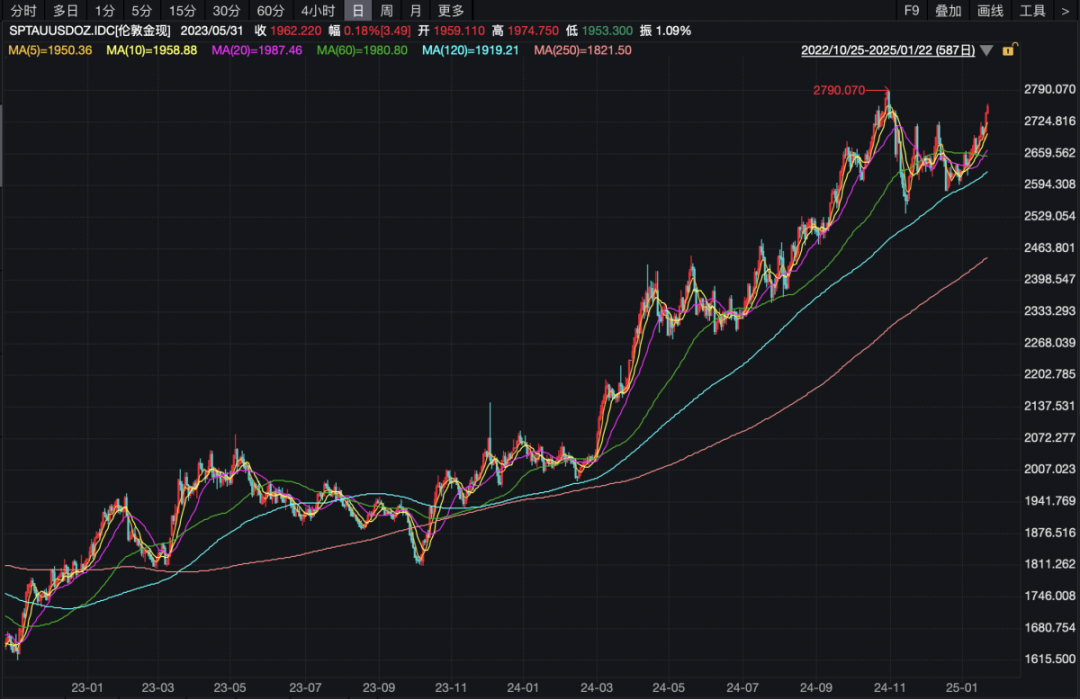Click the 2790.070 peak price marker

click(839, 90)
